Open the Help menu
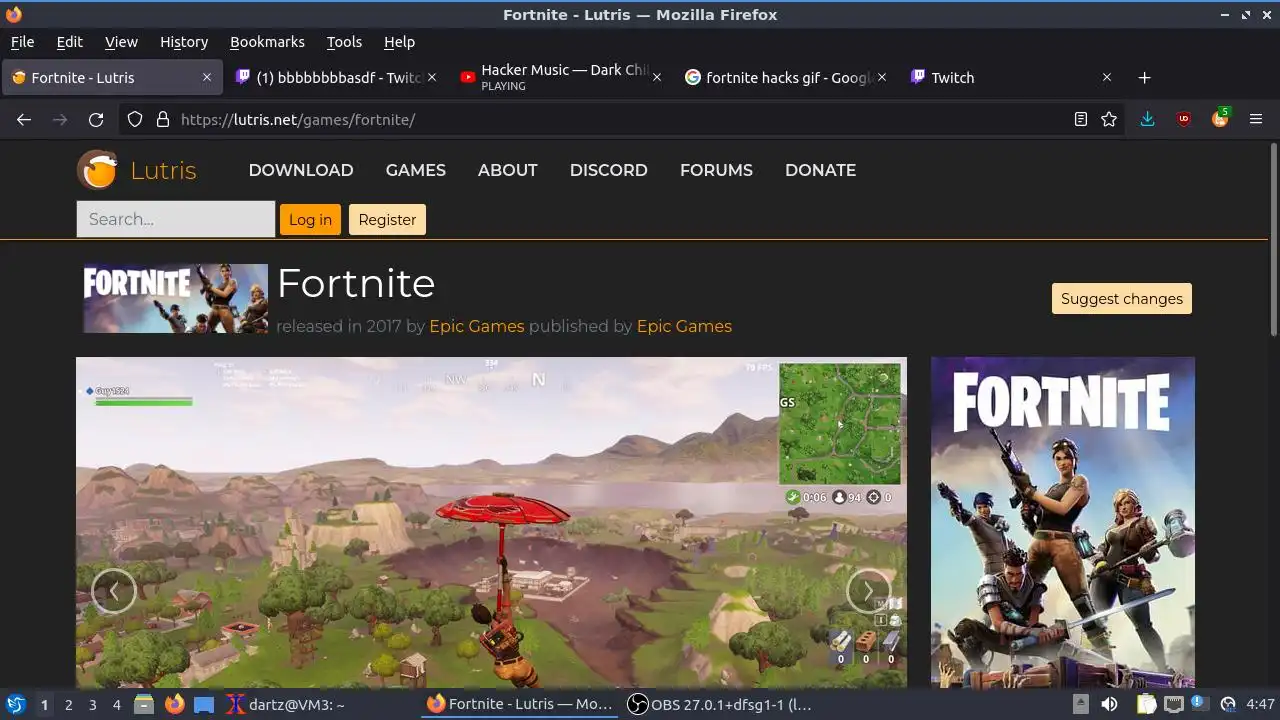Viewport: 1280px width, 720px height. (x=399, y=42)
